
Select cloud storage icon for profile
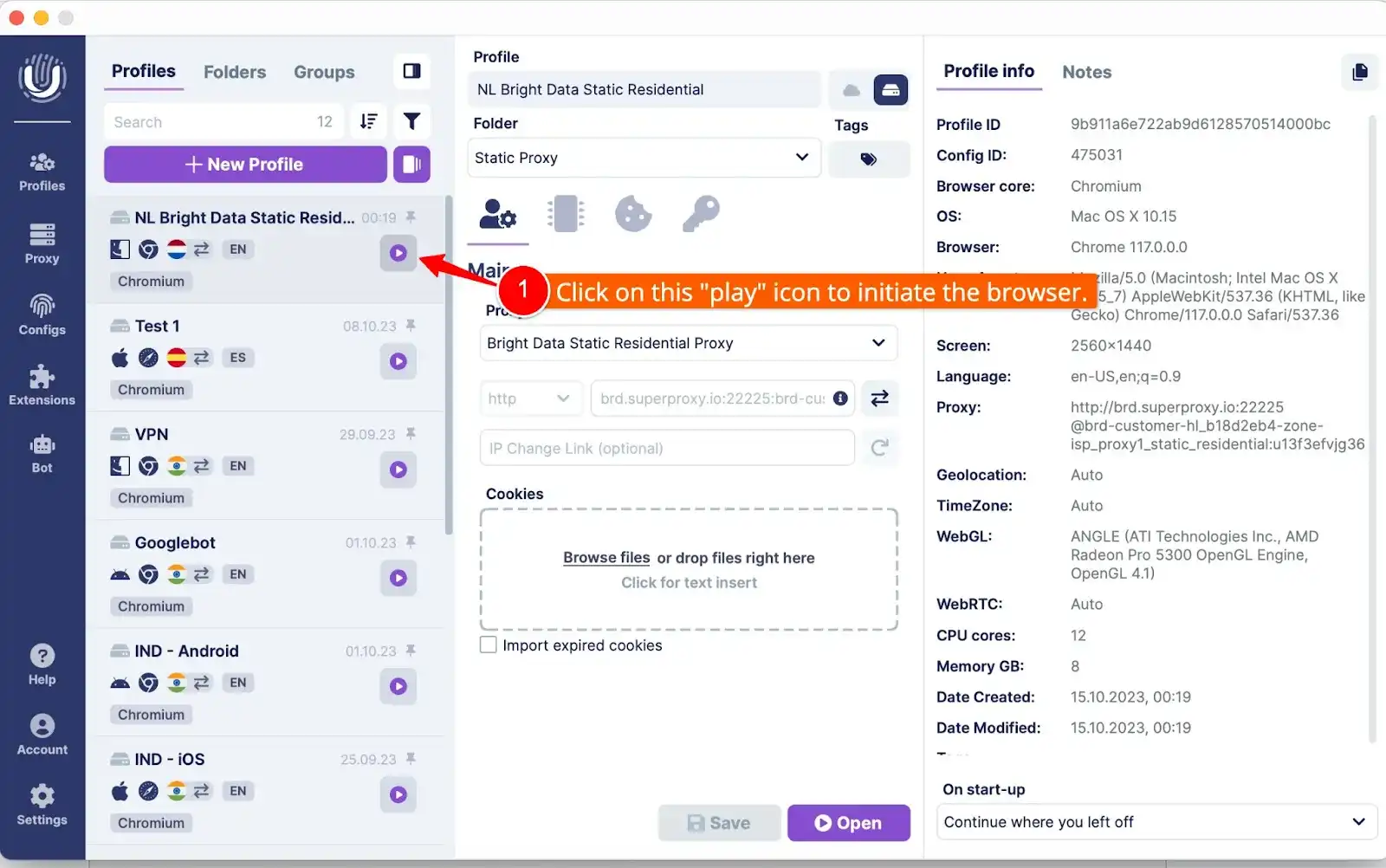(x=851, y=90)
